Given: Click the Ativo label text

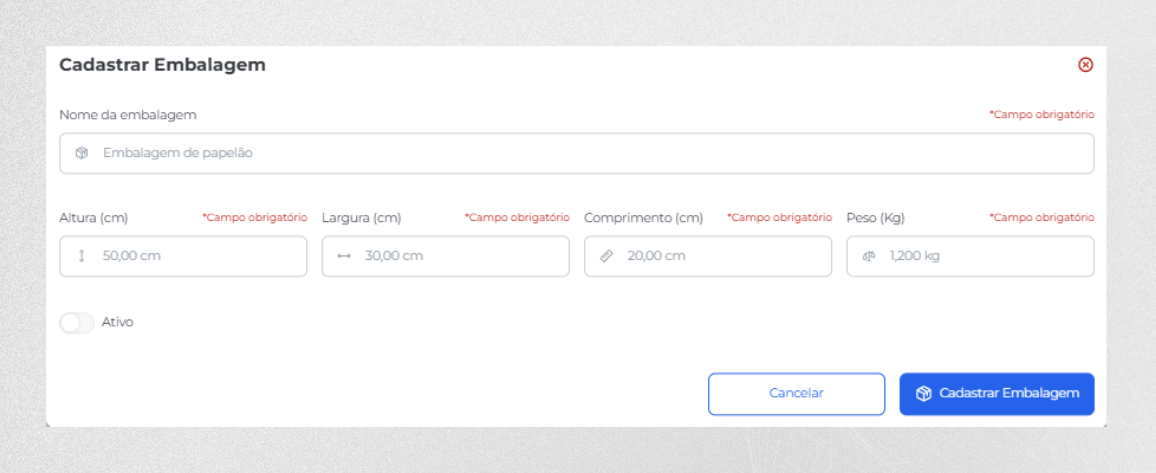Looking at the screenshot, I should 117,323.
